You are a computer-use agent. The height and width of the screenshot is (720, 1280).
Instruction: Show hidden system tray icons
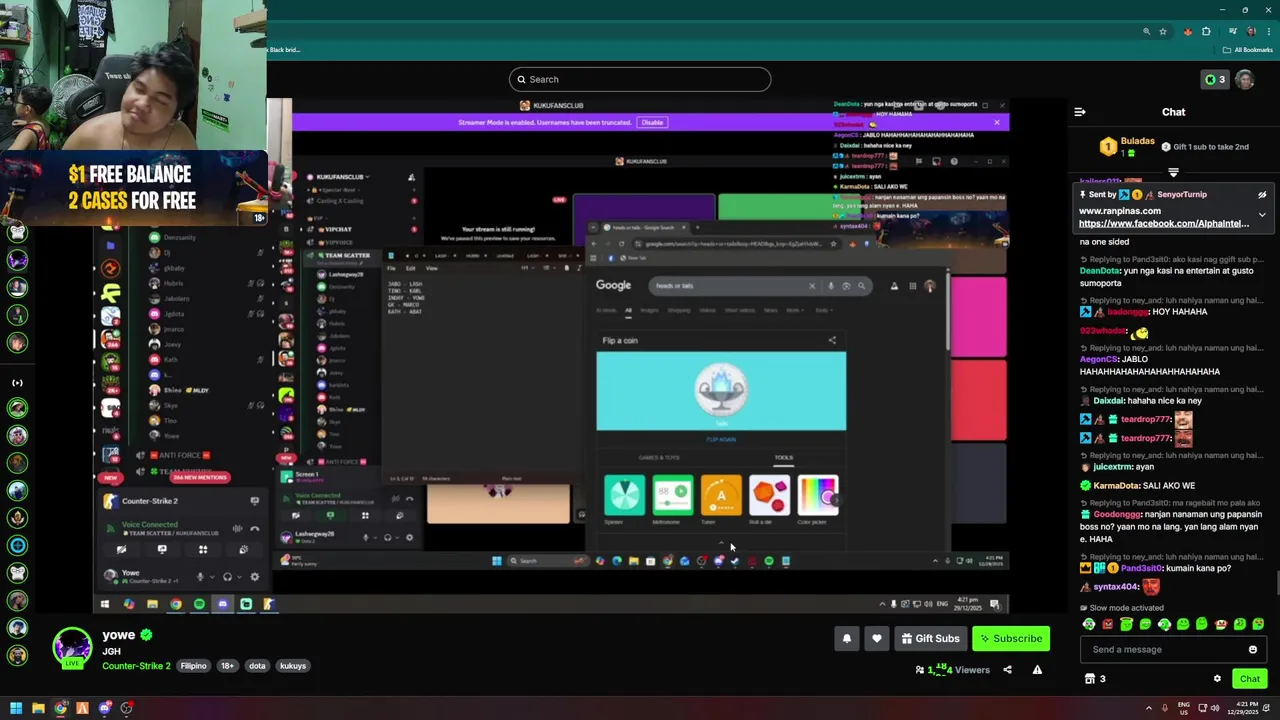point(1148,708)
